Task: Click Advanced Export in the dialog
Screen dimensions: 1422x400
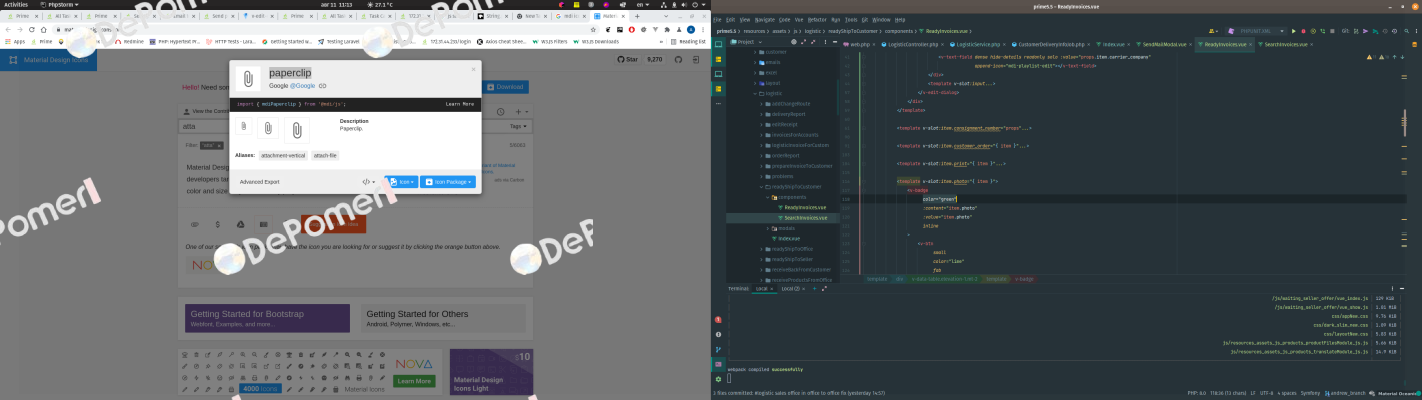Action: click(x=259, y=182)
